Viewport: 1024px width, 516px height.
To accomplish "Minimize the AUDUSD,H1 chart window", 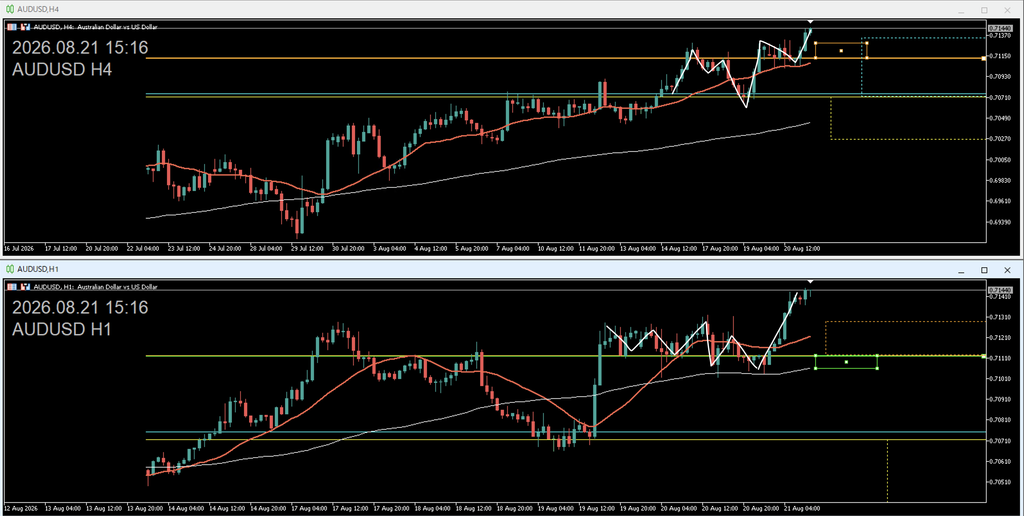I will coord(961,270).
